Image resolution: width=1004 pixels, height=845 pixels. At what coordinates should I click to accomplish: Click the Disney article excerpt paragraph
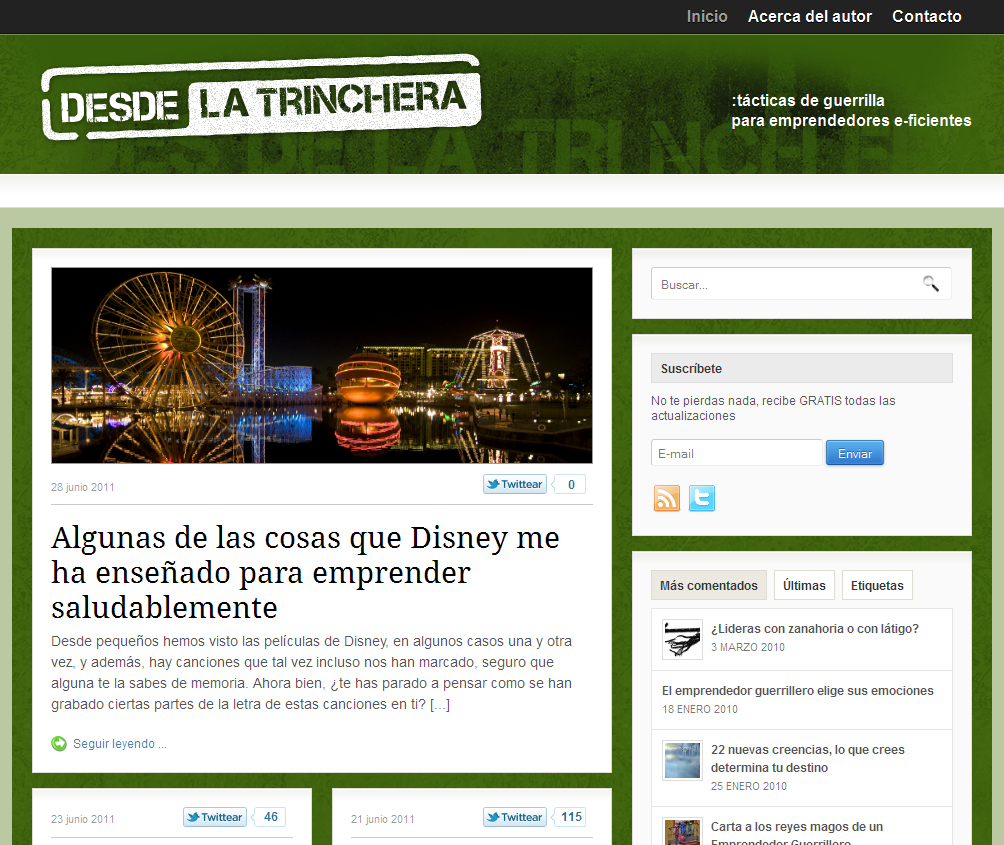312,673
